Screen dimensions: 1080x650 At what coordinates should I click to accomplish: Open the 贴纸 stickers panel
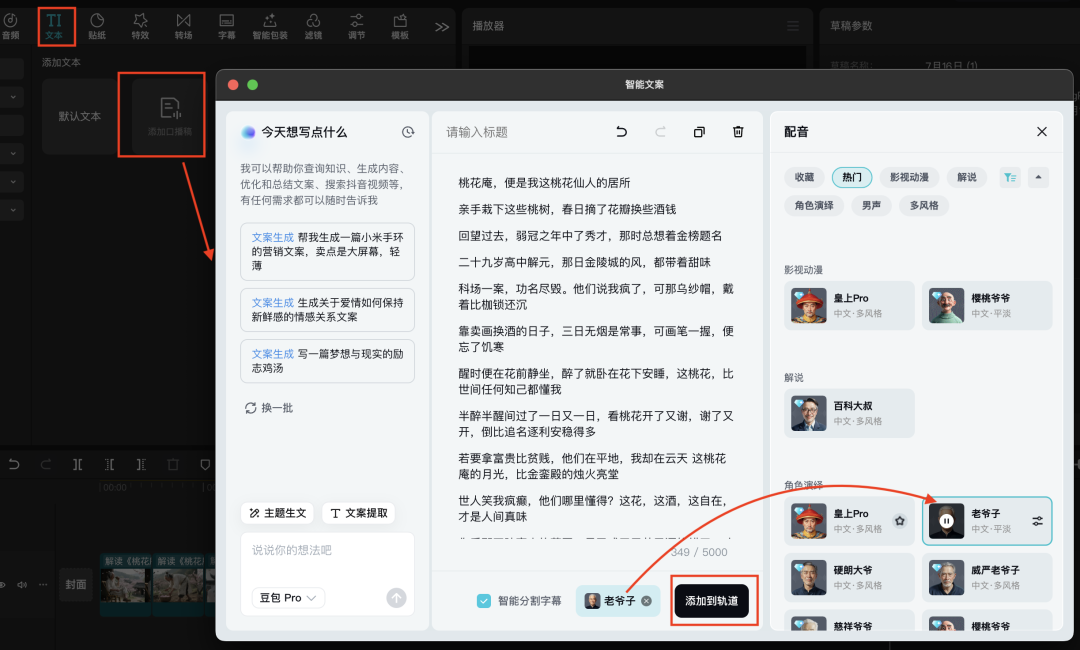point(97,27)
